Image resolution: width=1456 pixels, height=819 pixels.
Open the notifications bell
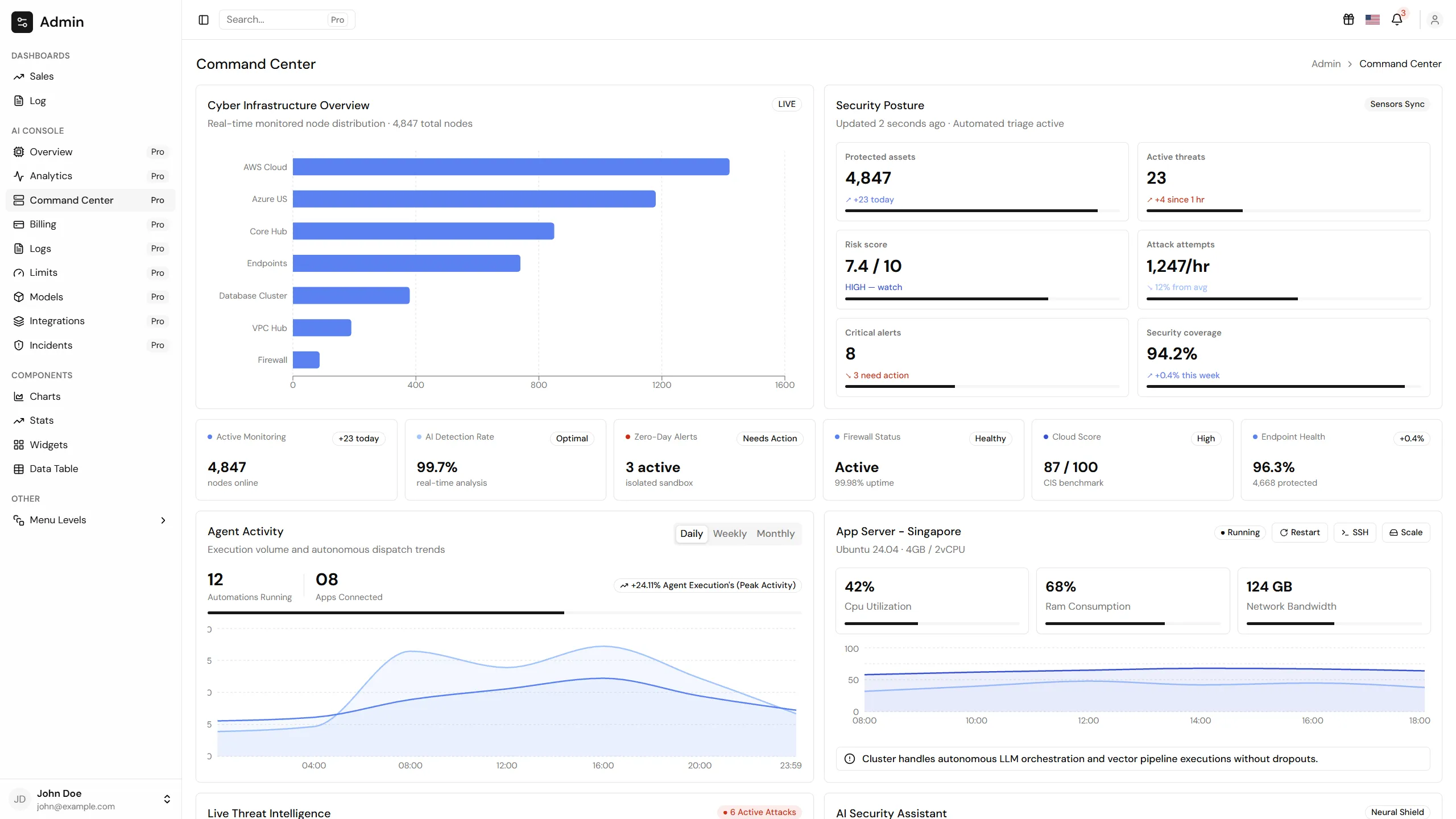coord(1397,19)
